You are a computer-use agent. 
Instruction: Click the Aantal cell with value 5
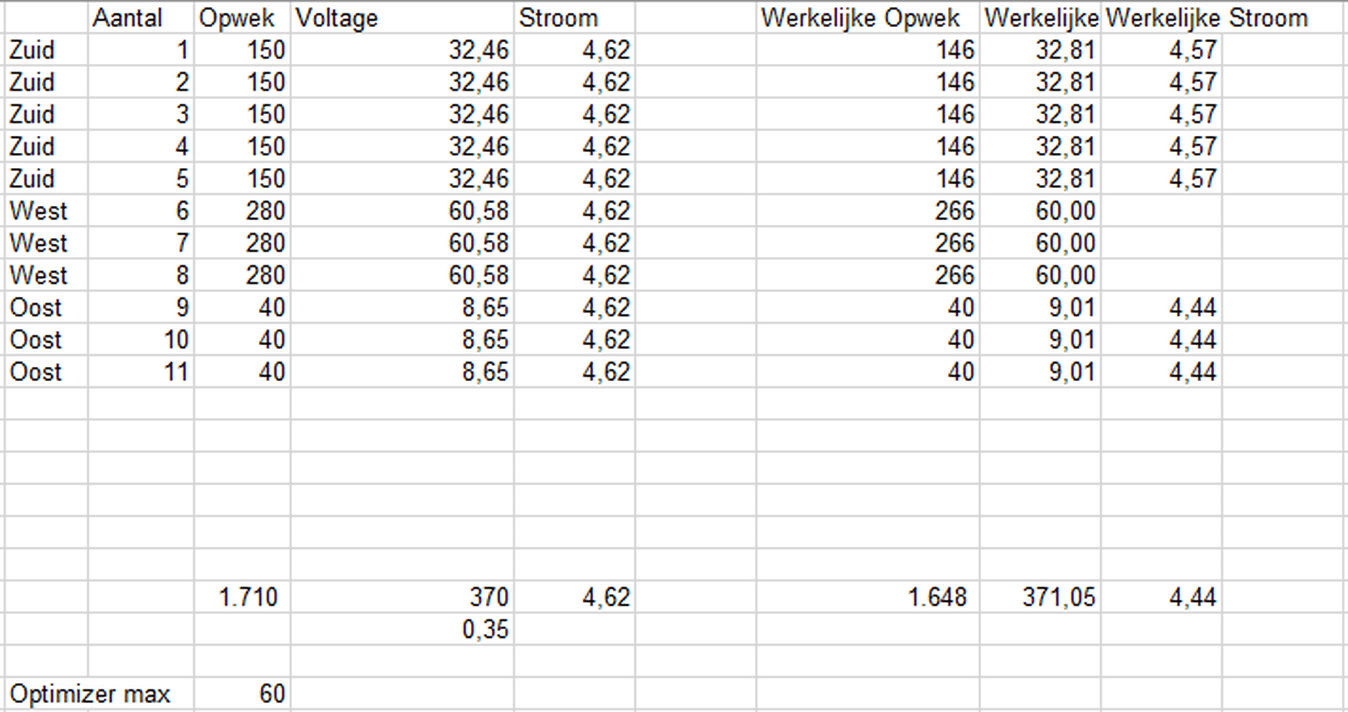click(141, 178)
